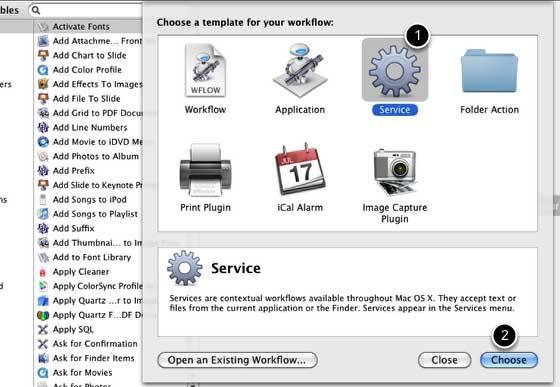Image resolution: width=560 pixels, height=387 pixels.
Task: Select Add Effects To Images action
Action: pos(89,84)
